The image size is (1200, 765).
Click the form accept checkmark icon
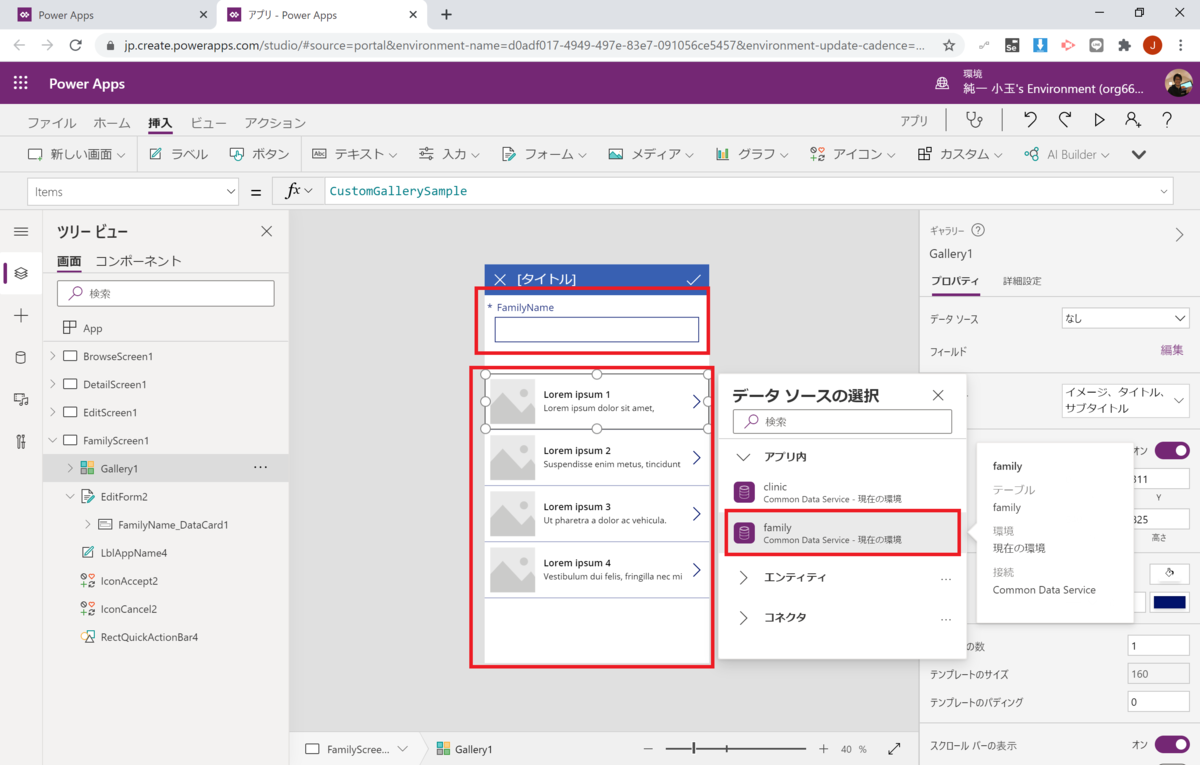693,279
